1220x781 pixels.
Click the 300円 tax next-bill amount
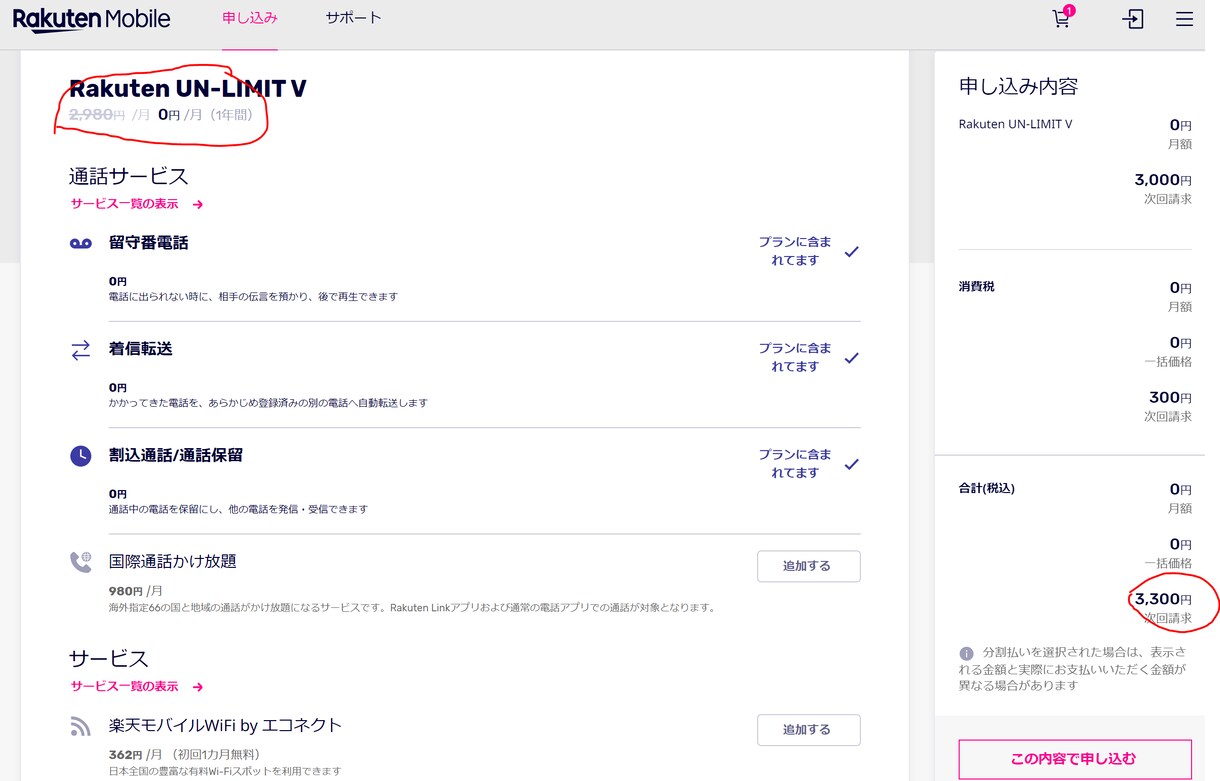(1170, 398)
